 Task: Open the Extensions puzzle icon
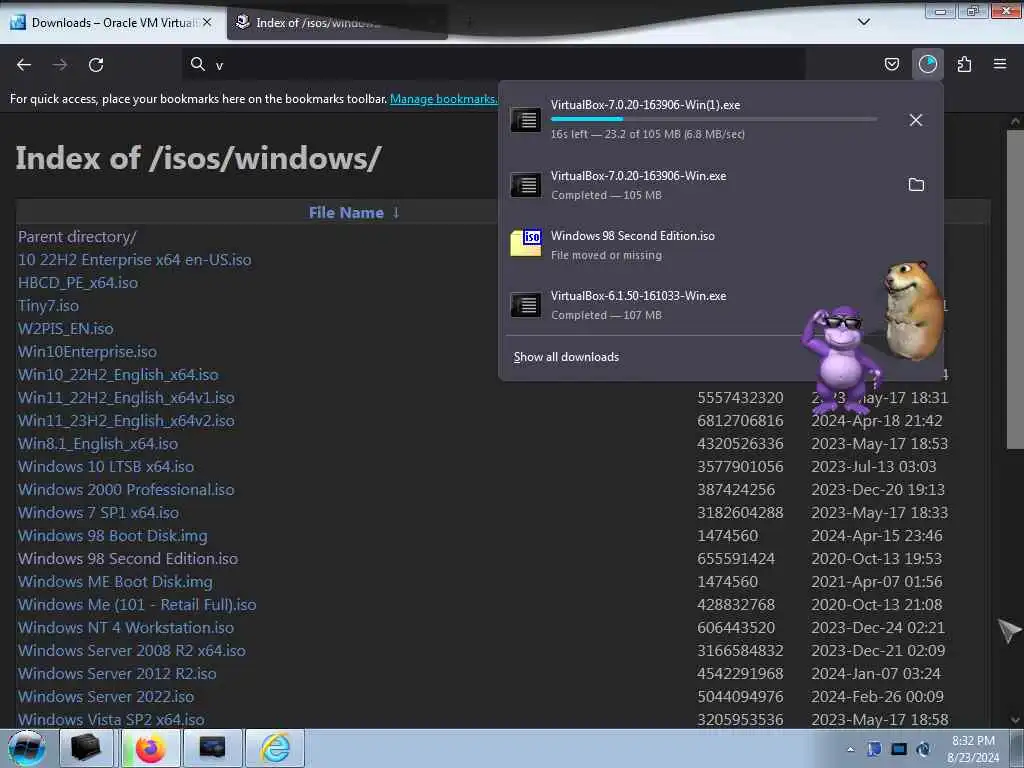(x=964, y=64)
